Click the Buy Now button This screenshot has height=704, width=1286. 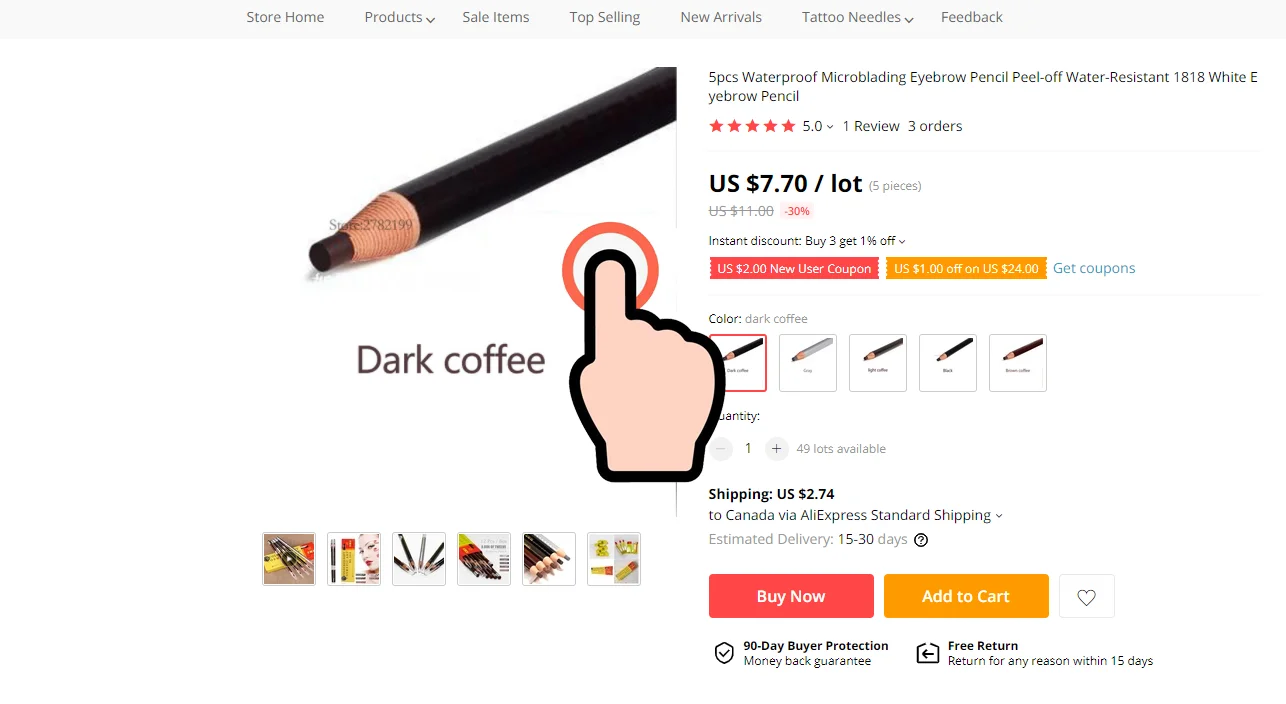click(791, 596)
